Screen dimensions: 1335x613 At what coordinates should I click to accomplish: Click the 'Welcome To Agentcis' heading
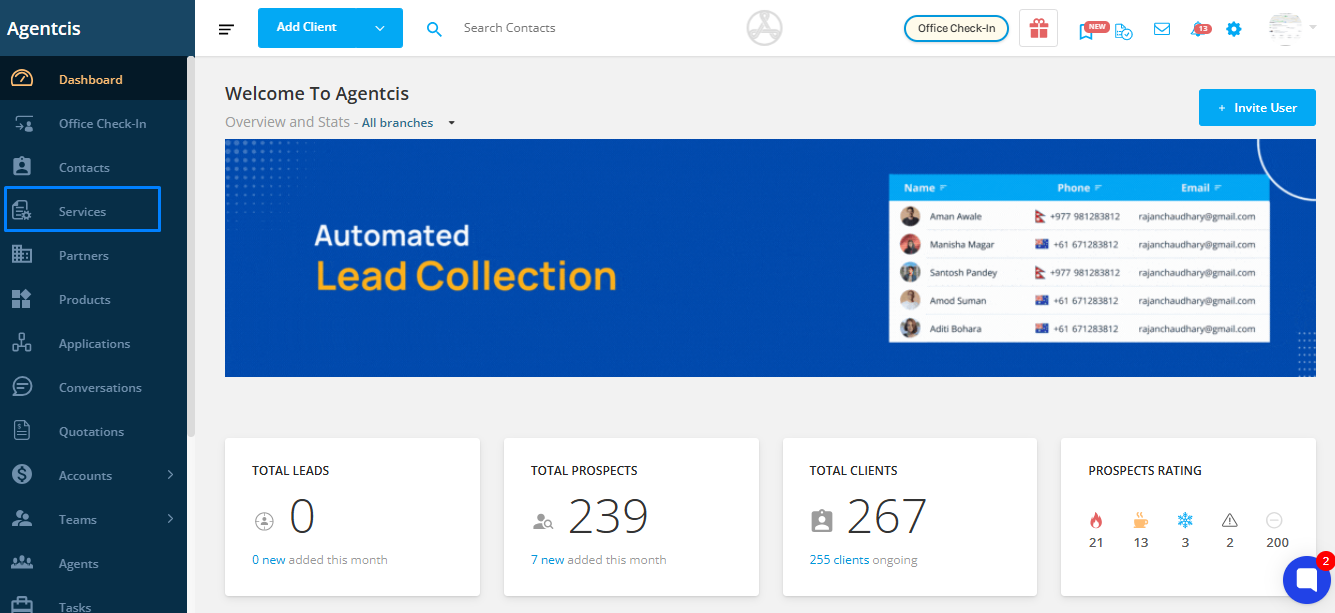(x=317, y=94)
